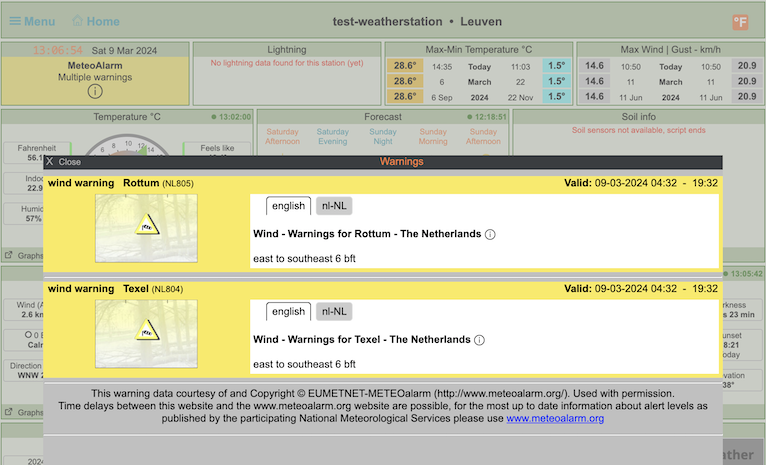This screenshot has height=465, width=766.
Task: Click Texel wind warning triangle image
Action: [146, 332]
